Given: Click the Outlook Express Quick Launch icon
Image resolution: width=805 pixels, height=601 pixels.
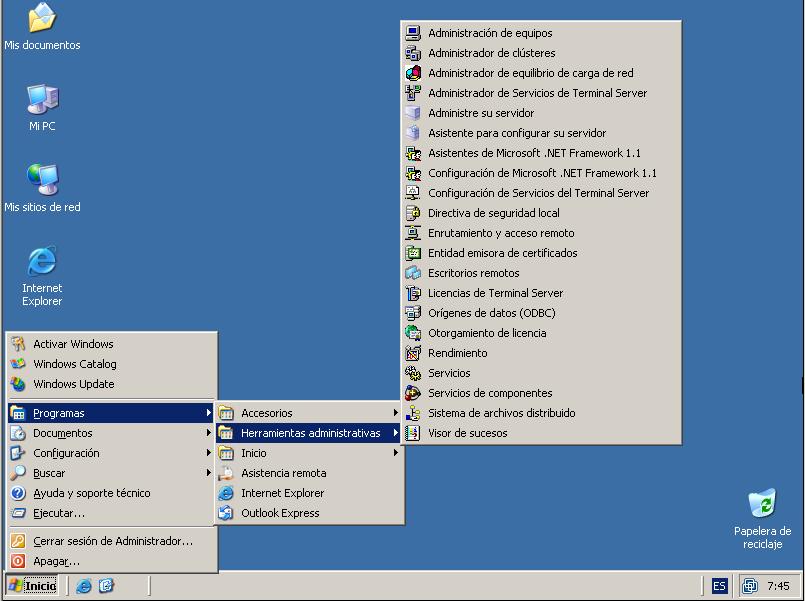Looking at the screenshot, I should (106, 586).
